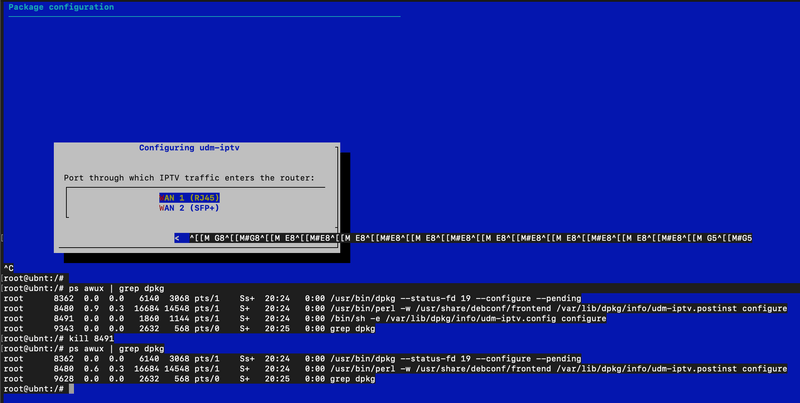
Task: Click PID 9343 in the process list
Action: coord(64,329)
